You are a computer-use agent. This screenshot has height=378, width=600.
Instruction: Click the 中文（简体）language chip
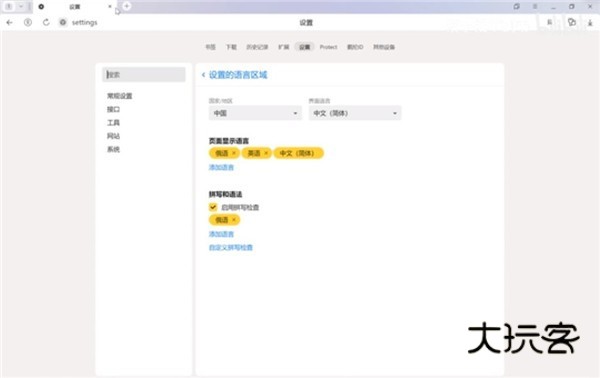point(298,153)
